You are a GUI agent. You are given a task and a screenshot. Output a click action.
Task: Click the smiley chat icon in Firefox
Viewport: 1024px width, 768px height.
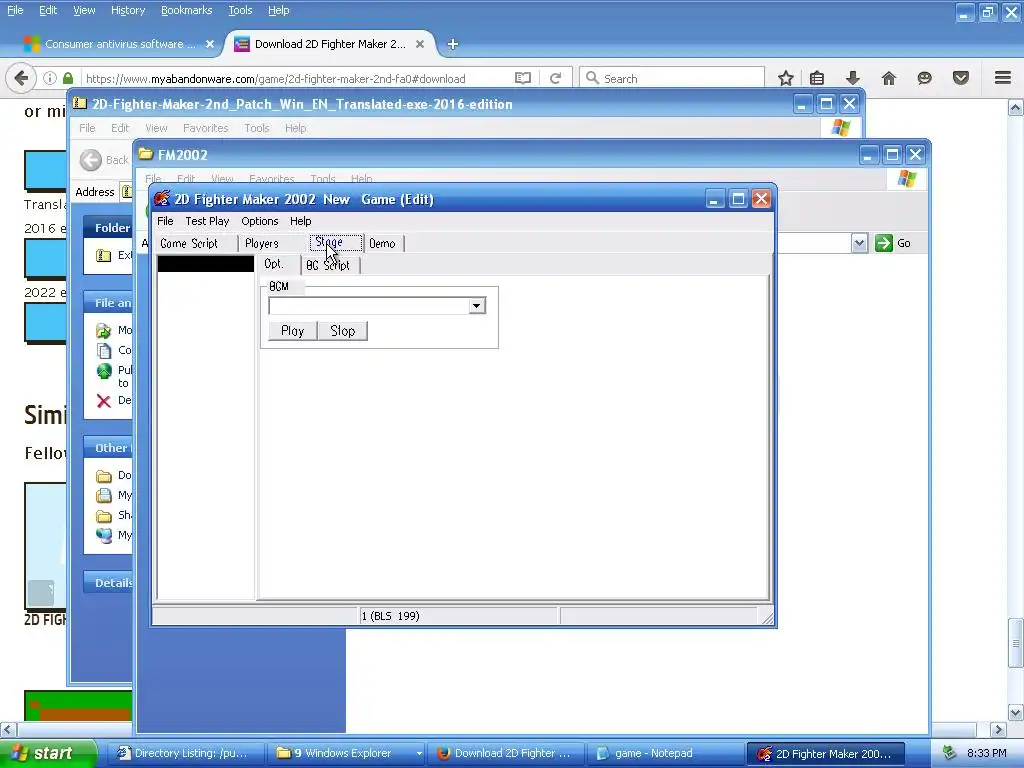924,78
